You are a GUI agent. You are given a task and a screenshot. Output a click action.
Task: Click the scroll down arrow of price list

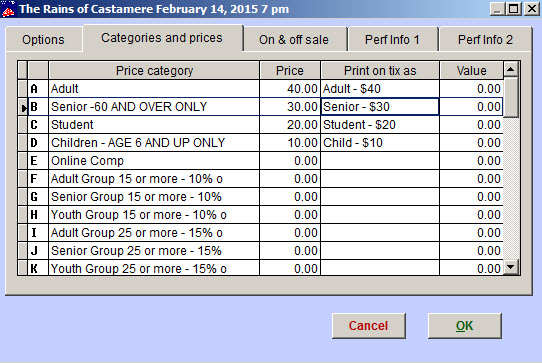point(511,267)
